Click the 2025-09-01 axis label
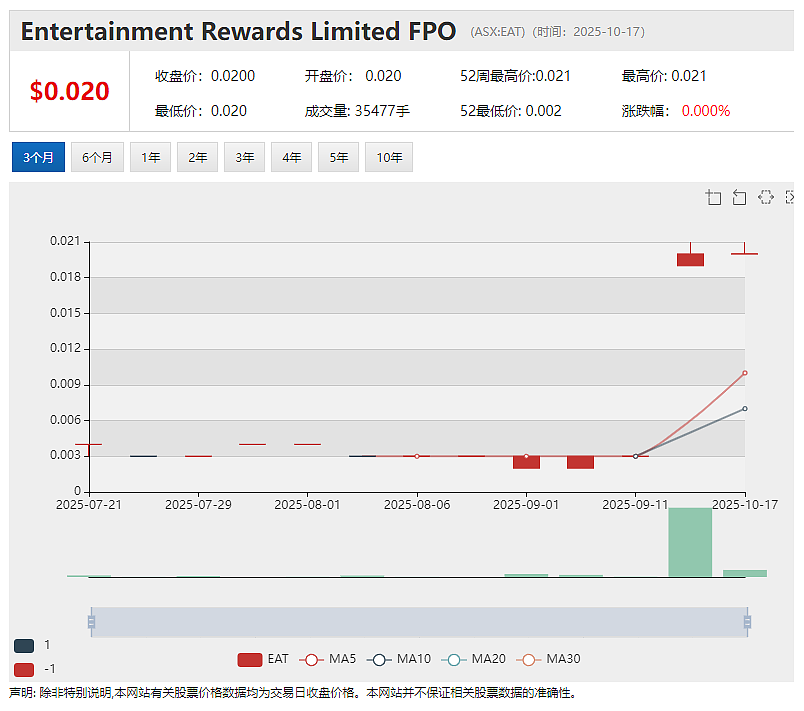804x711 pixels. [x=526, y=505]
